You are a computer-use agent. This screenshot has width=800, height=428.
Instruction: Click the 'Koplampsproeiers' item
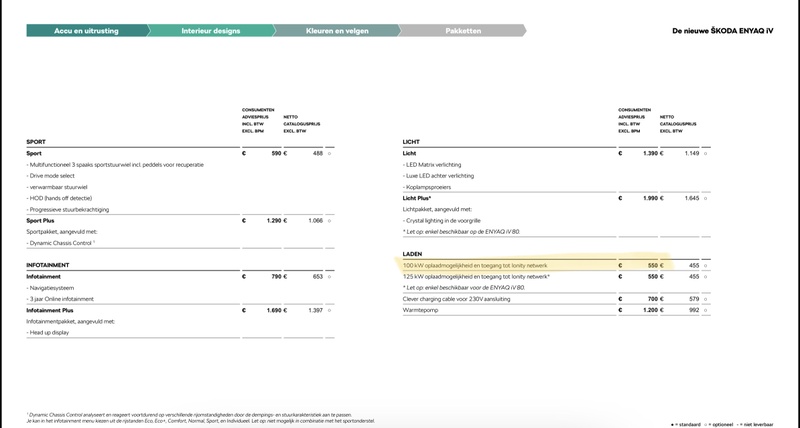pos(427,187)
